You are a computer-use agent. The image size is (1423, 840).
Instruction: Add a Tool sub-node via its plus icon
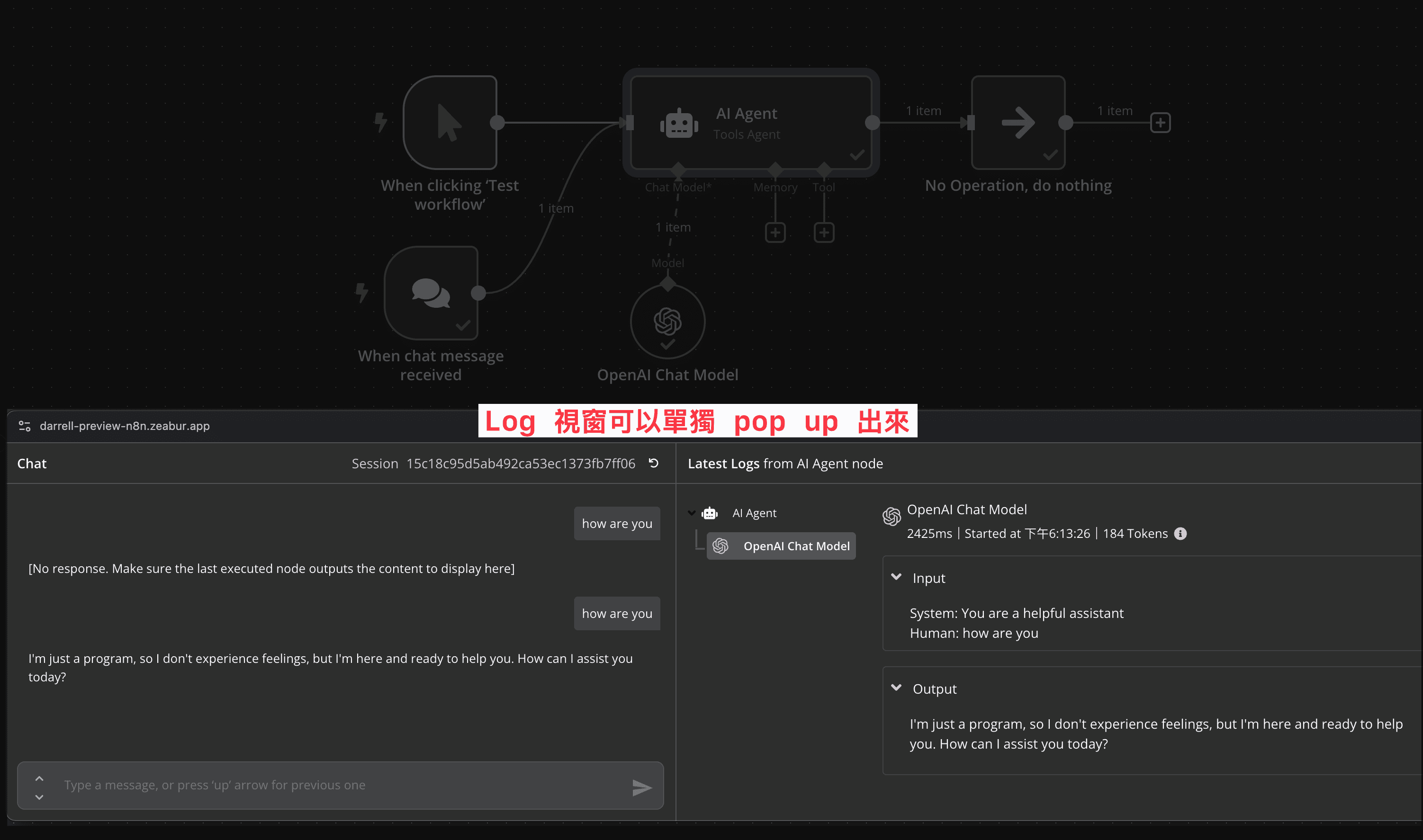(x=824, y=232)
